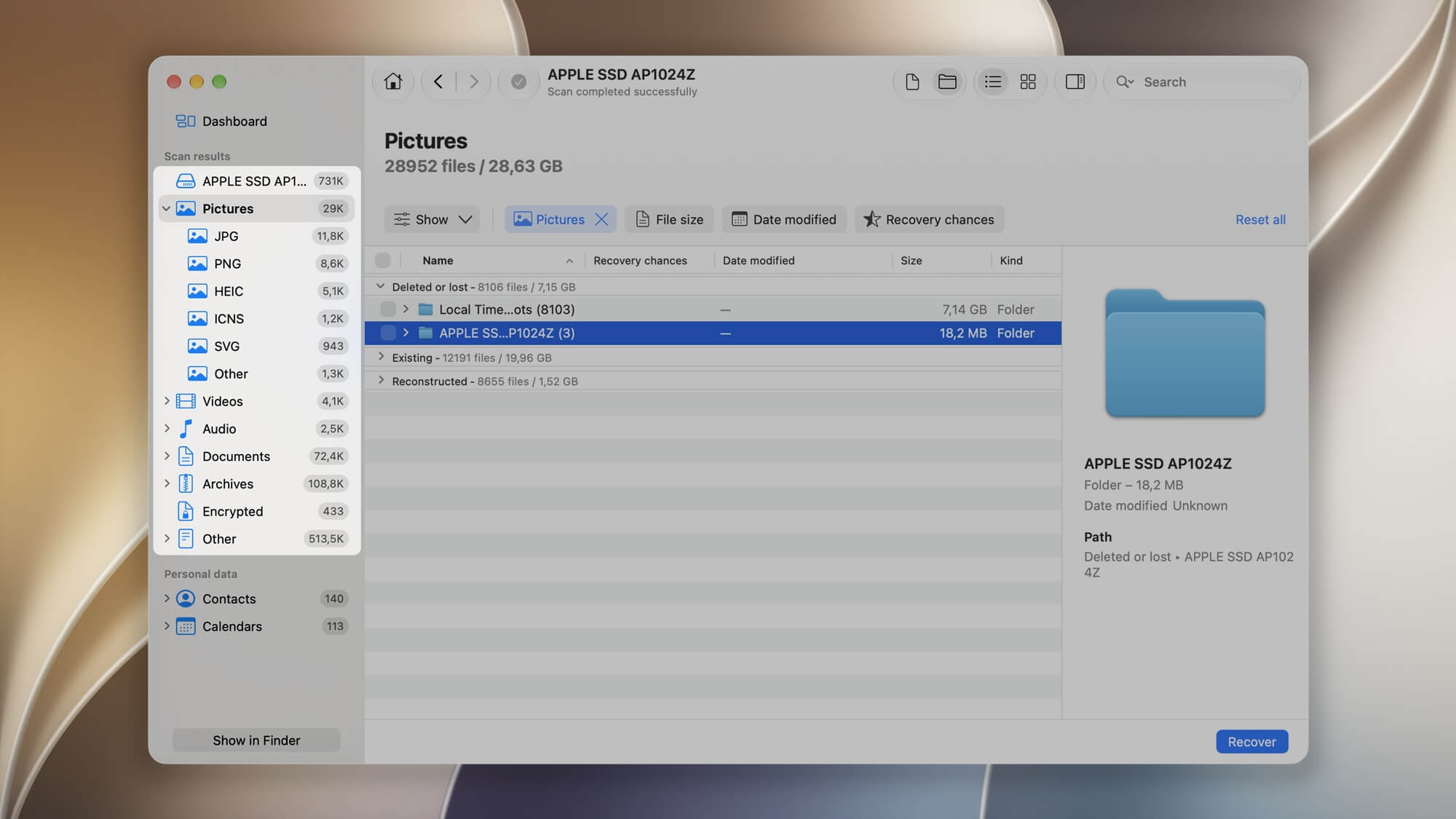The width and height of the screenshot is (1456, 819).
Task: Click Reset all filters link
Action: tap(1260, 220)
